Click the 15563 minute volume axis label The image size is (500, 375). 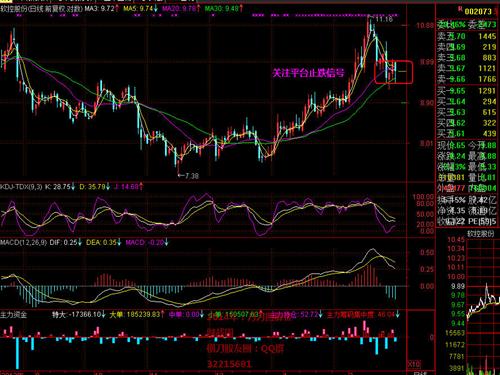[456, 333]
